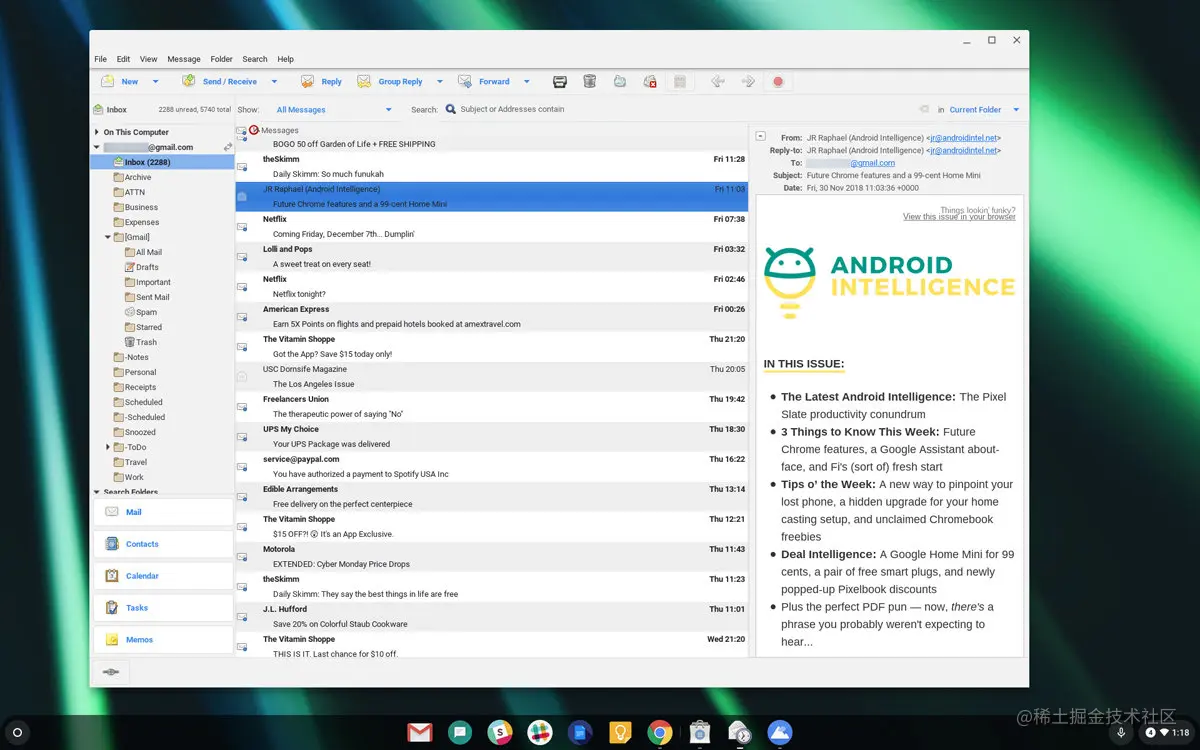Reply to the selected message
The height and width of the screenshot is (750, 1200).
(x=321, y=82)
